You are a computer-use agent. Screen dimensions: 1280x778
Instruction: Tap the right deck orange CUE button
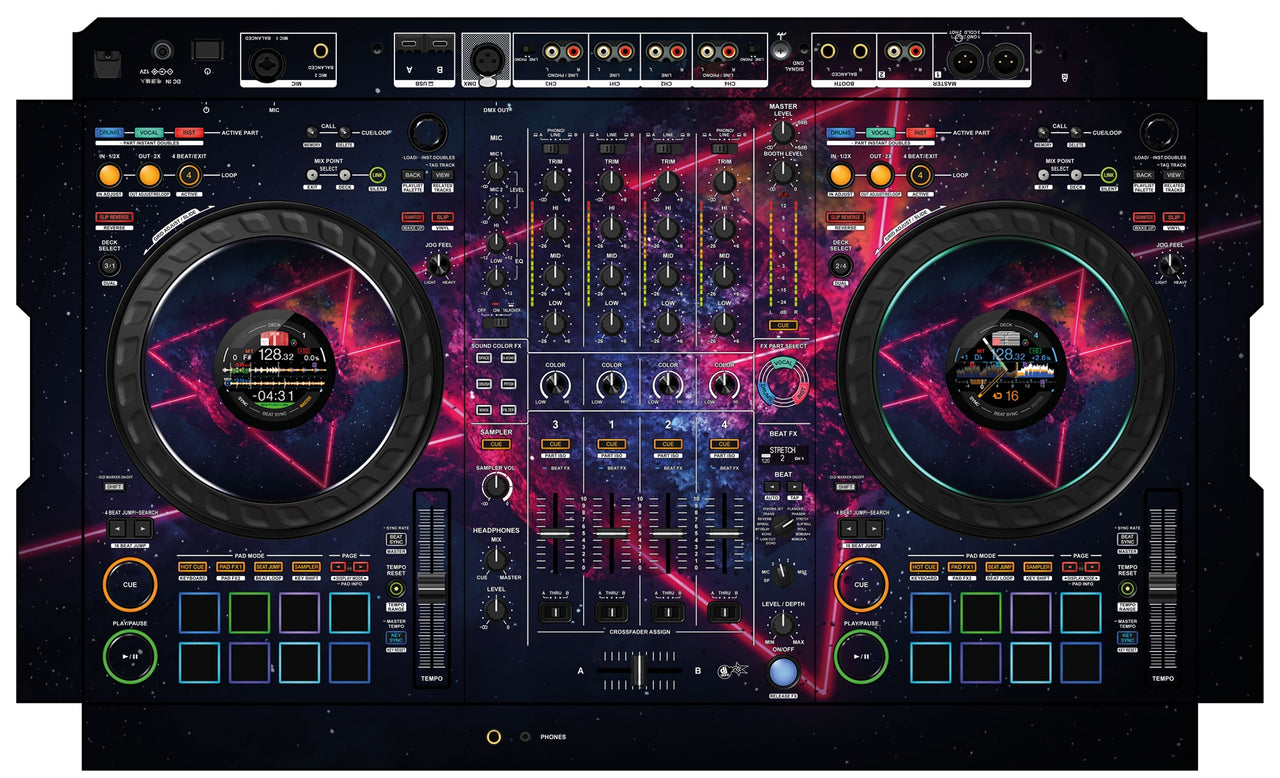[x=861, y=584]
